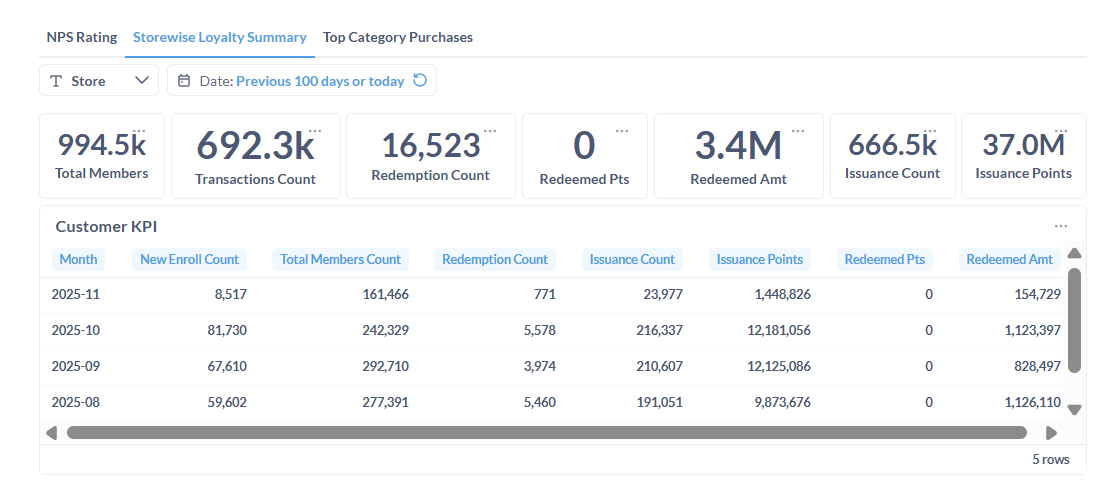1115x489 pixels.
Task: Sort table by New Enroll Count header
Action: [x=189, y=259]
